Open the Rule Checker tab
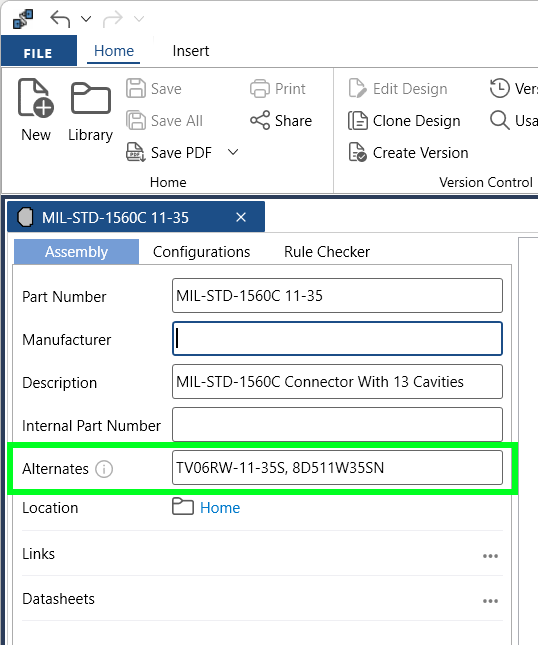538x645 pixels. pyautogui.click(x=327, y=251)
